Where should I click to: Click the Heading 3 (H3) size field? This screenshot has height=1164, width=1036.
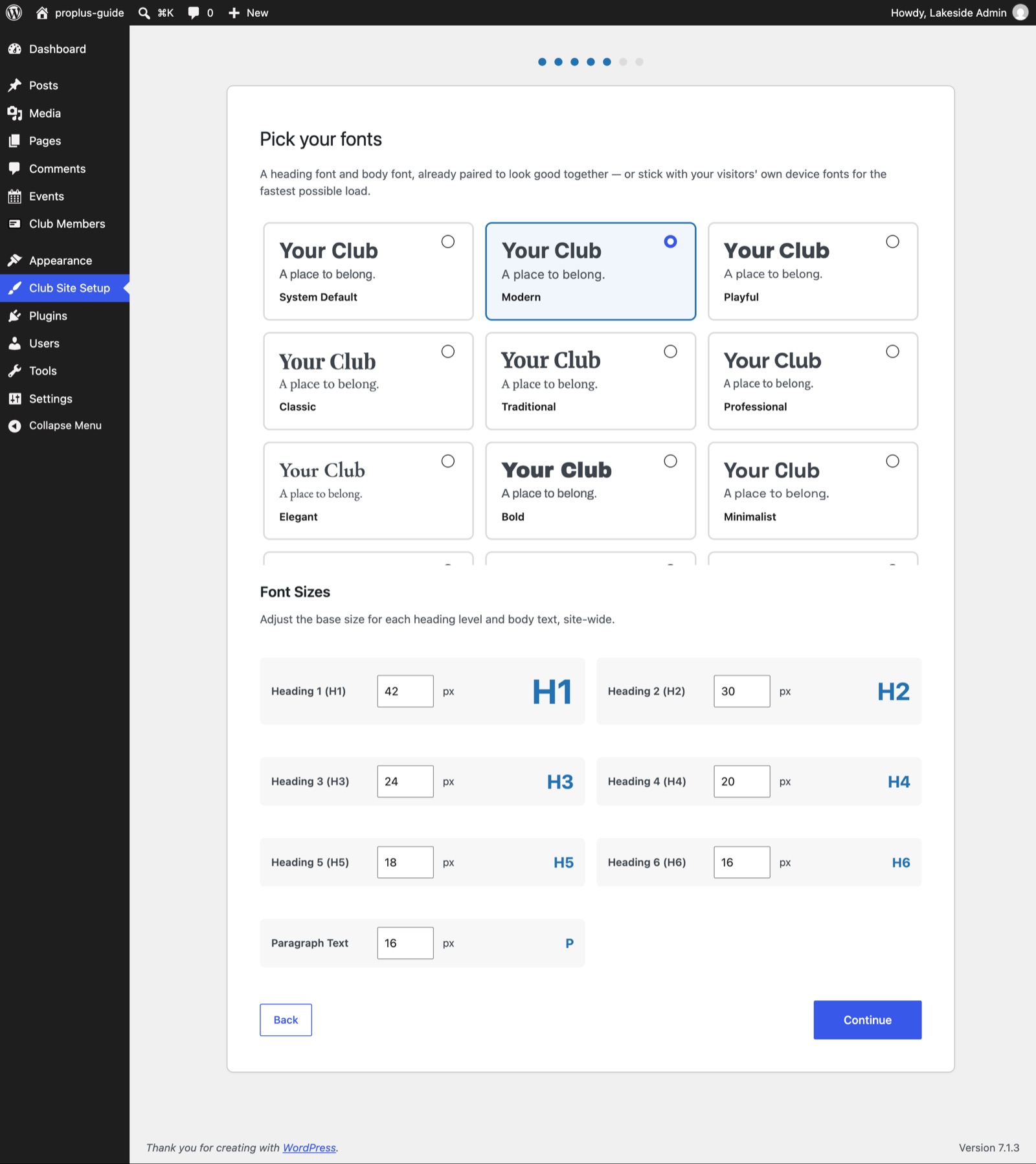pyautogui.click(x=405, y=781)
